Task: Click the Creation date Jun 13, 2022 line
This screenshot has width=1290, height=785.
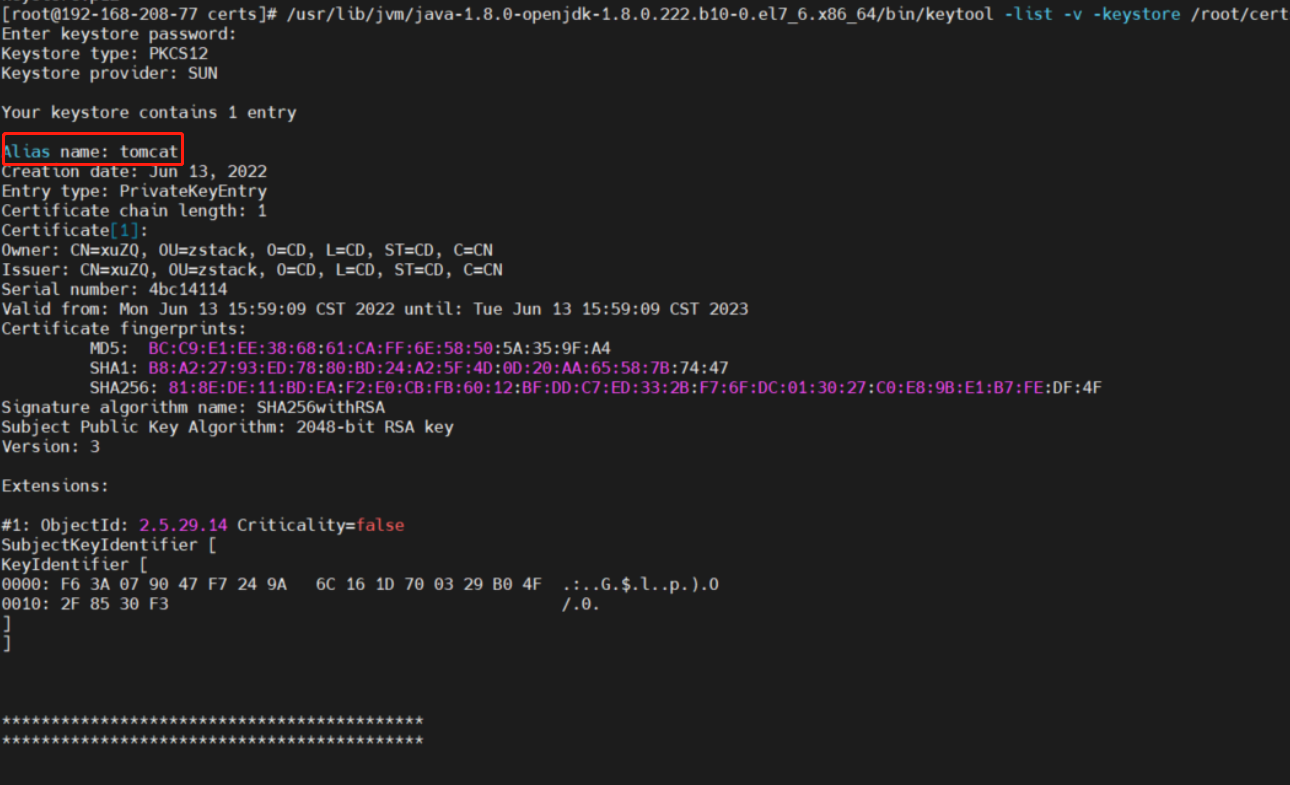Action: point(134,171)
